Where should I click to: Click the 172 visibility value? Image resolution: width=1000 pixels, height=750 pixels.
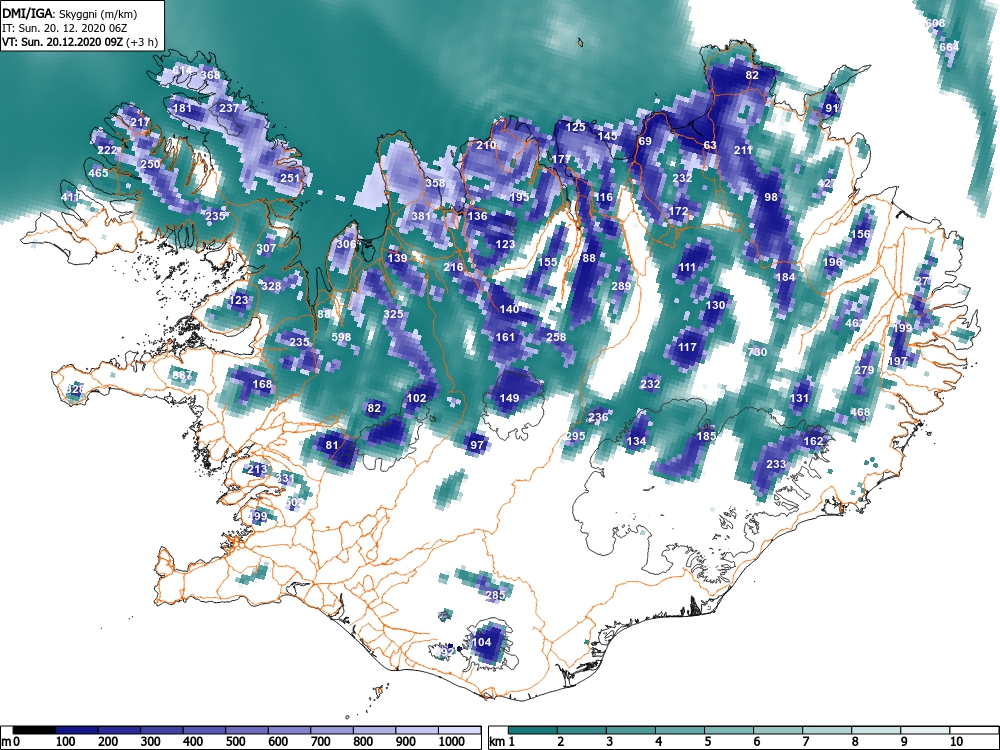(x=679, y=211)
